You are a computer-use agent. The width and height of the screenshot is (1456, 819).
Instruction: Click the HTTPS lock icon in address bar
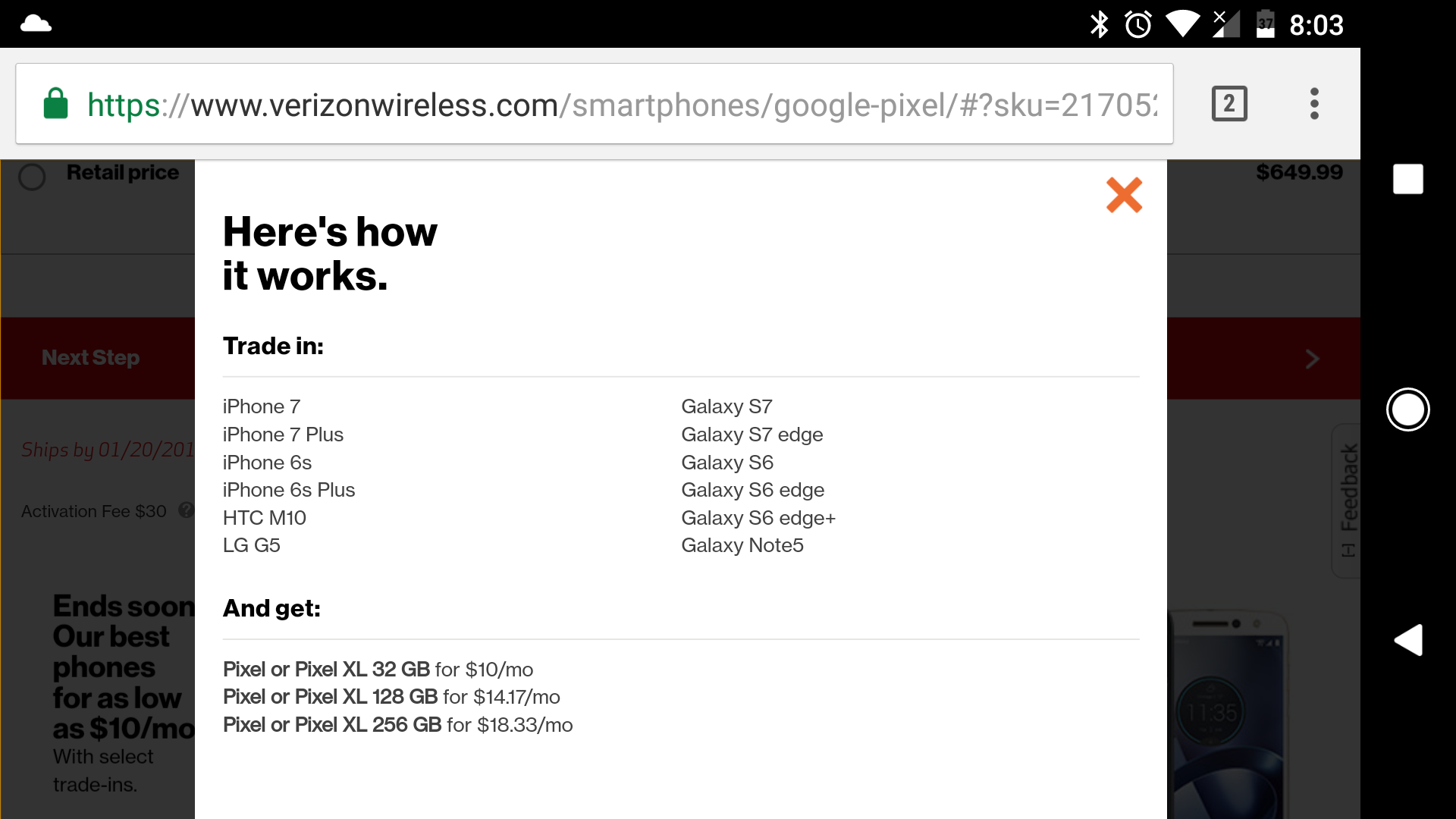point(55,103)
